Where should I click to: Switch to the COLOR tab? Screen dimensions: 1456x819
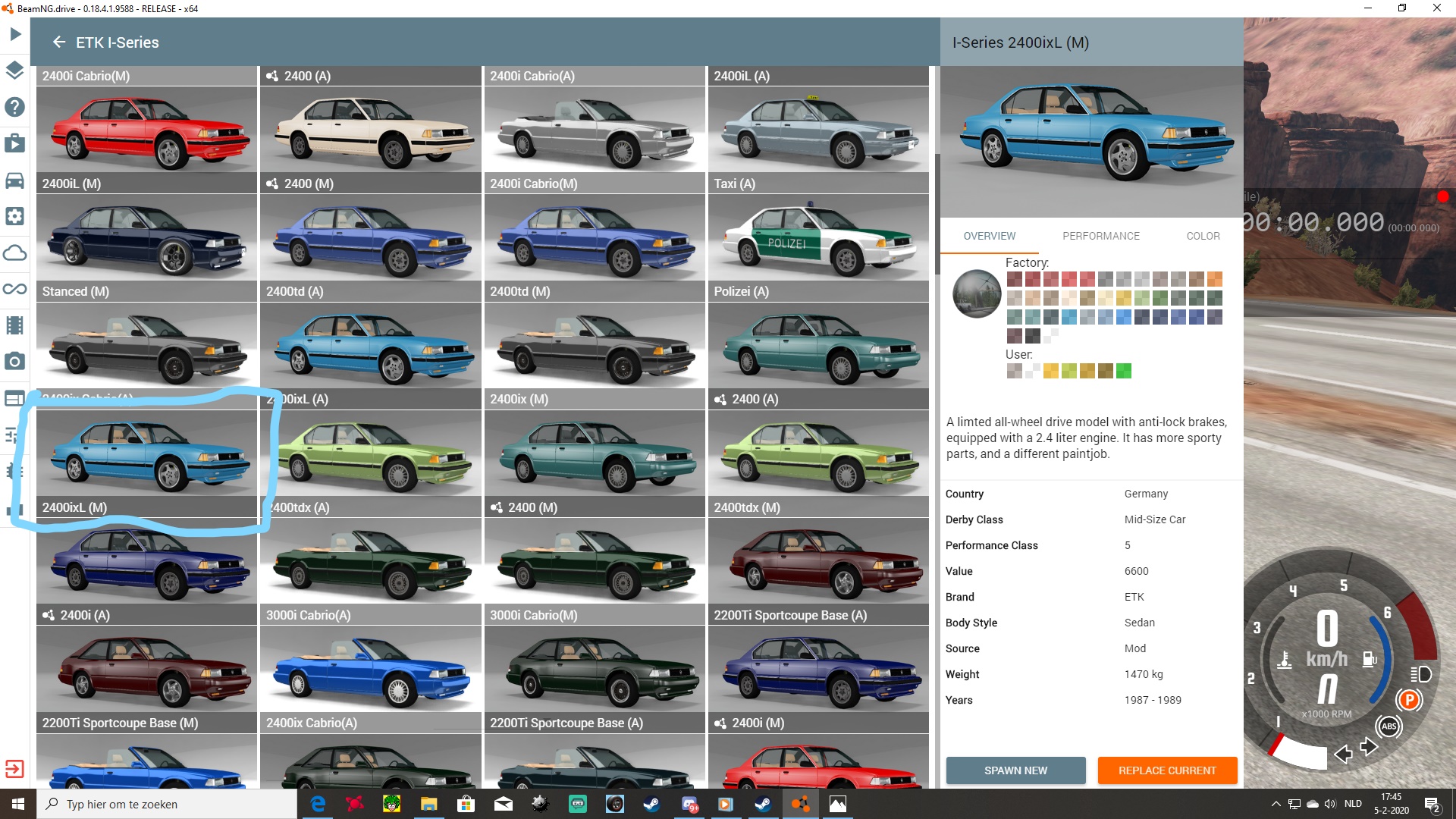coord(1203,236)
